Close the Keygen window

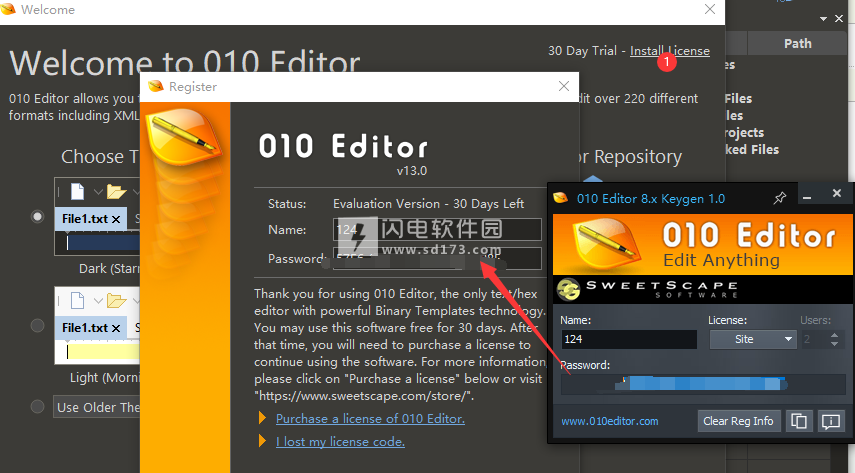point(837,193)
